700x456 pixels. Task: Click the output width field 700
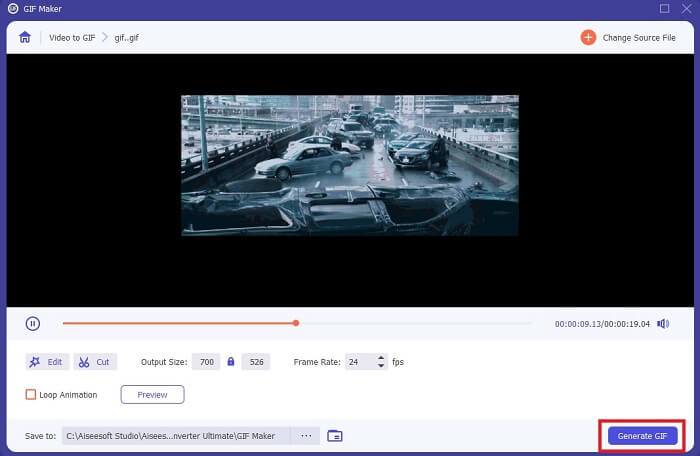(x=206, y=362)
